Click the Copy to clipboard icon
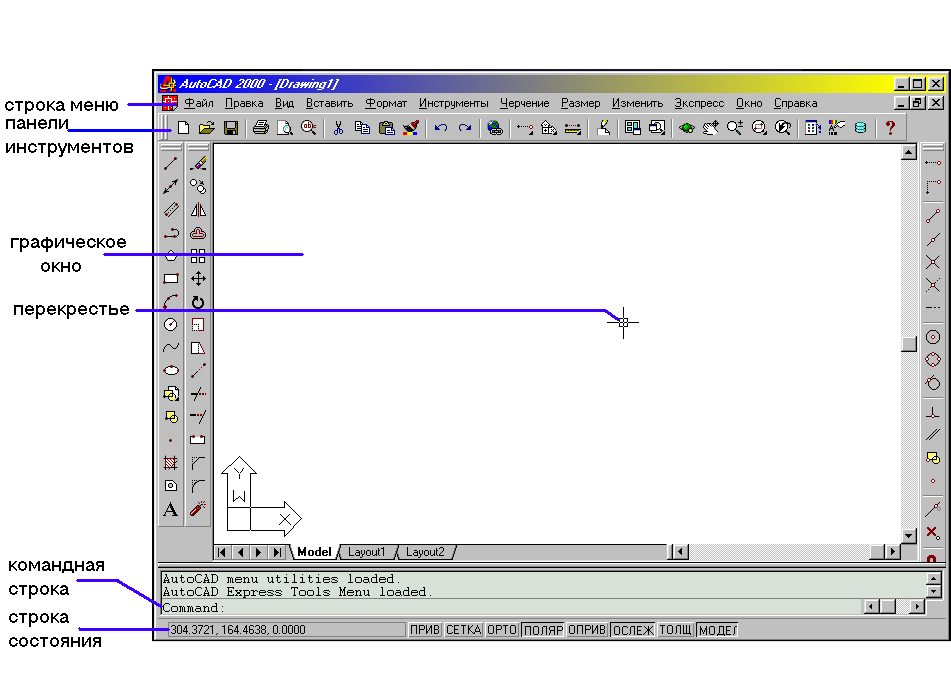Screen dimensions: 951x690 [x=362, y=128]
